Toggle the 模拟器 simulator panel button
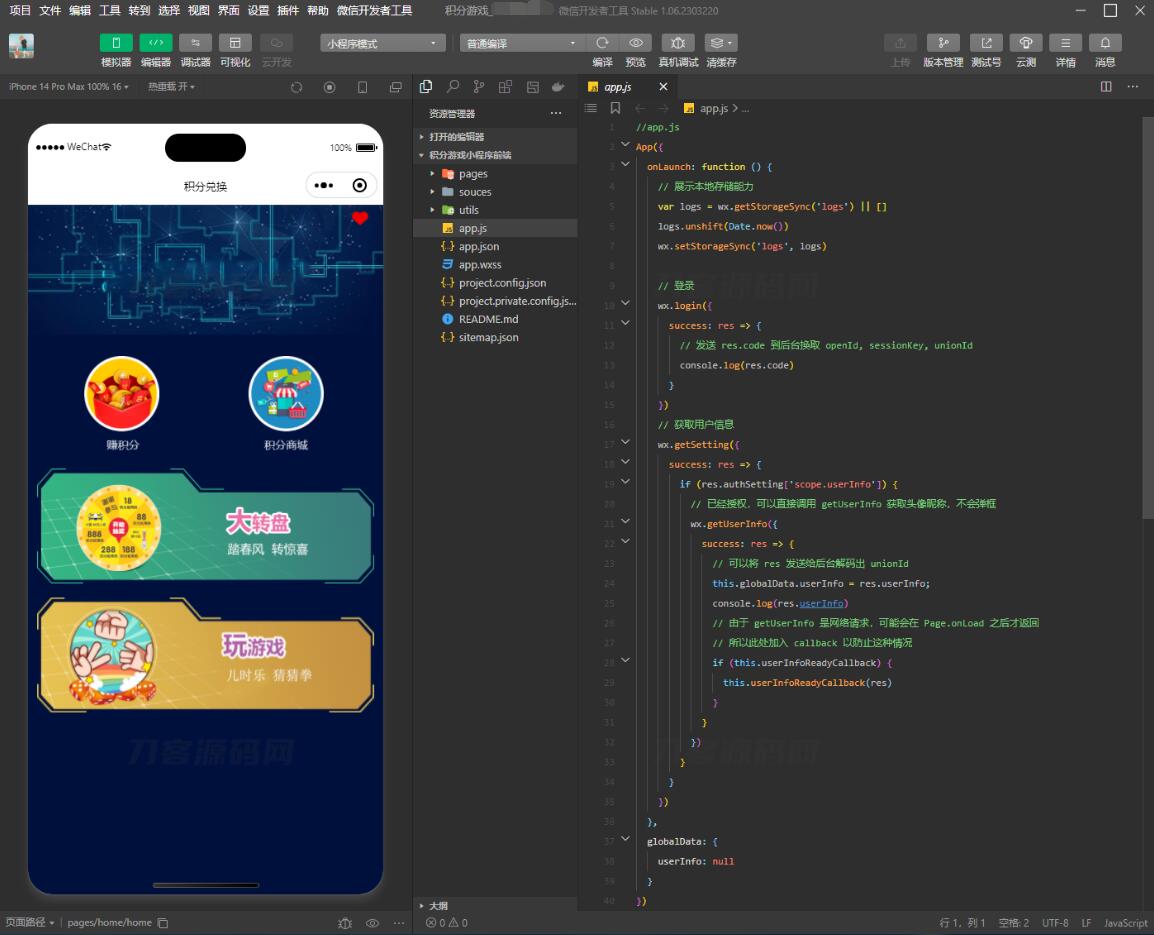This screenshot has width=1154, height=935. point(116,43)
